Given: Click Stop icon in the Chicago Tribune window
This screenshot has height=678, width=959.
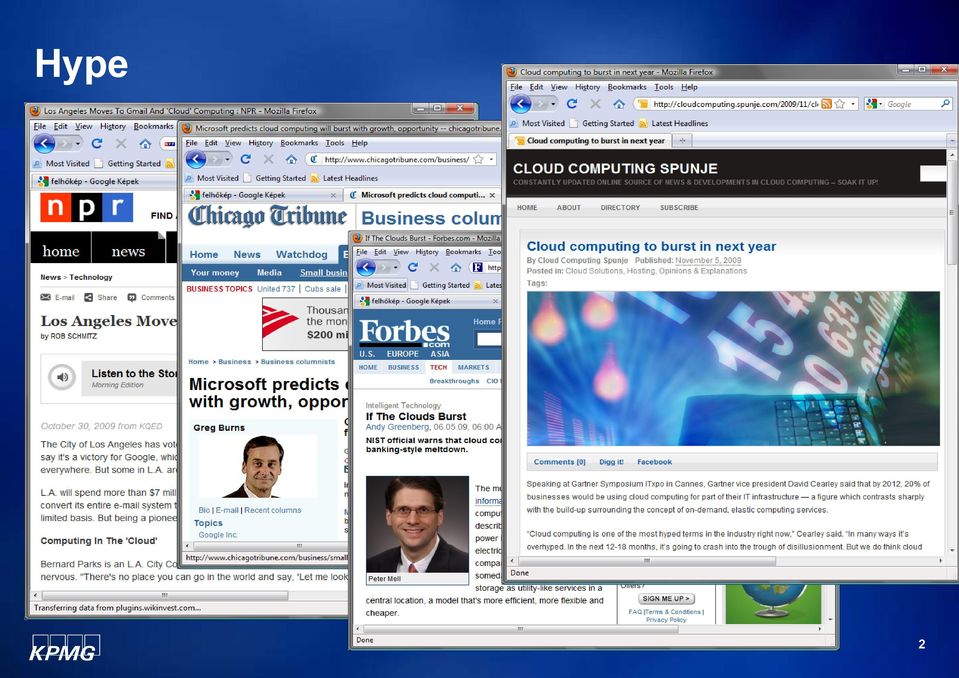Looking at the screenshot, I should point(268,160).
